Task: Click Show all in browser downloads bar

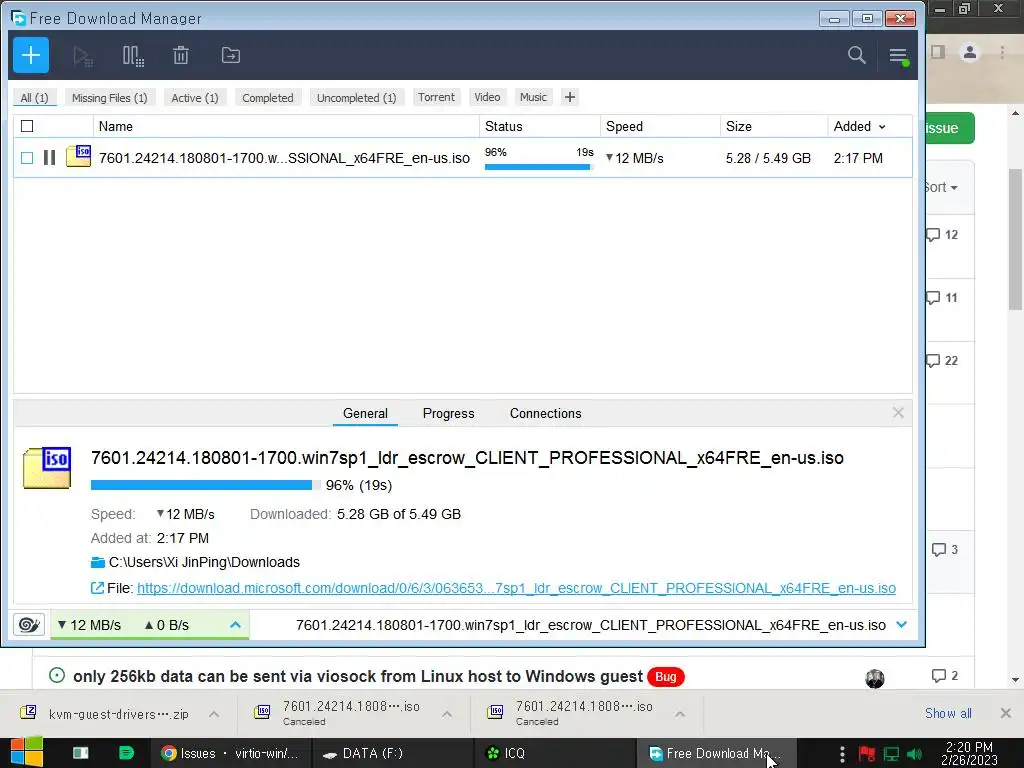Action: click(948, 713)
